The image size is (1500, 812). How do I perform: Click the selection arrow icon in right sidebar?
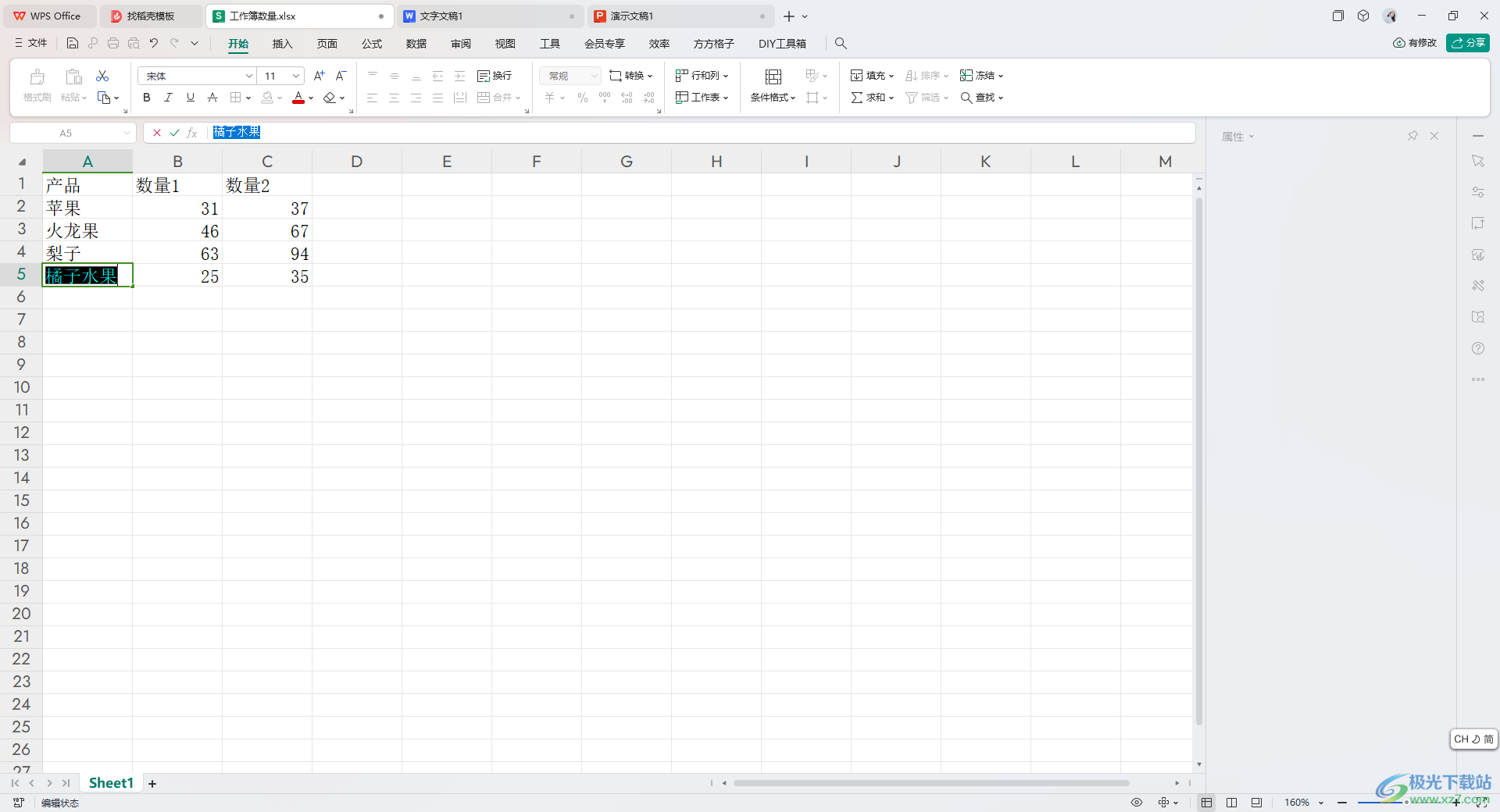click(1478, 161)
